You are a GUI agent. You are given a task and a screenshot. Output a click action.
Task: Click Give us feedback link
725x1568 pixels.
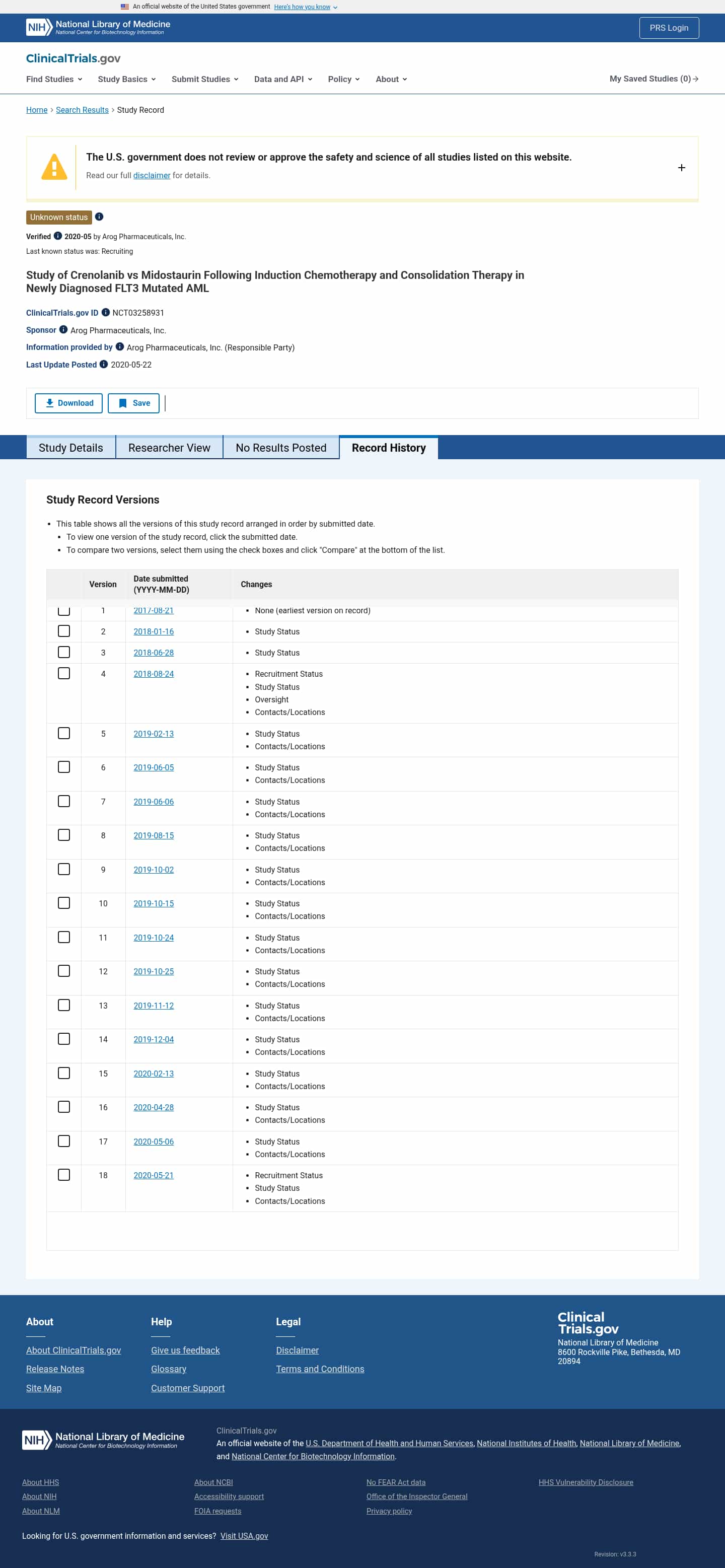(185, 1350)
